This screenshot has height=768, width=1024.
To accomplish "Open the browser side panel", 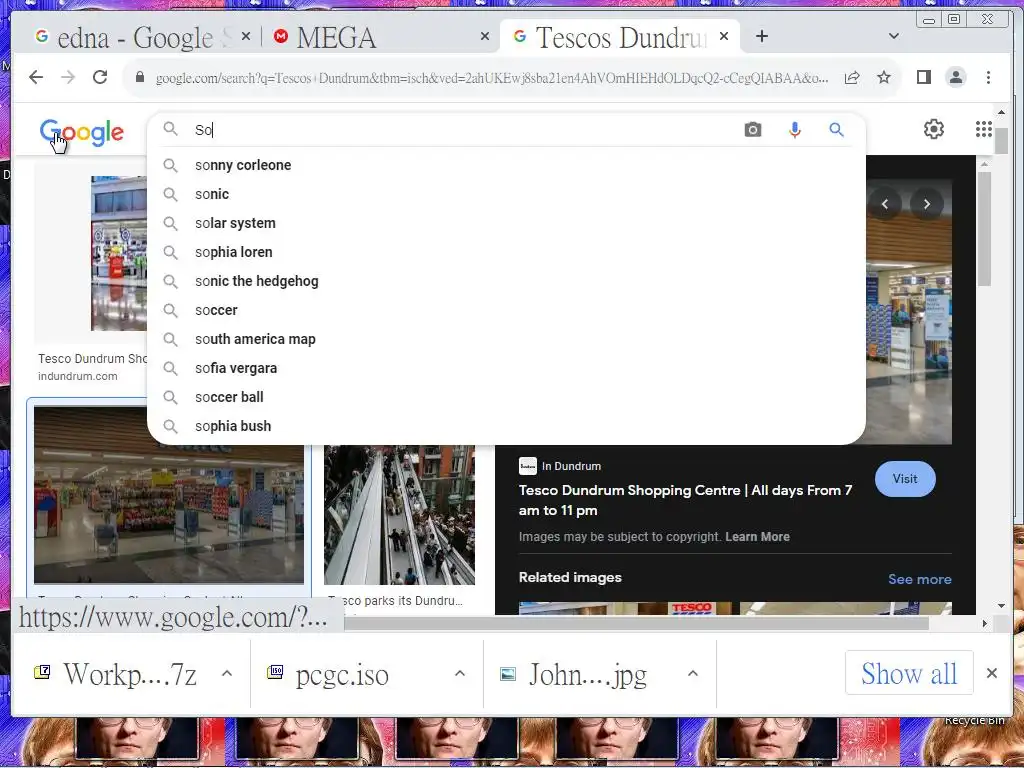I will tap(923, 78).
